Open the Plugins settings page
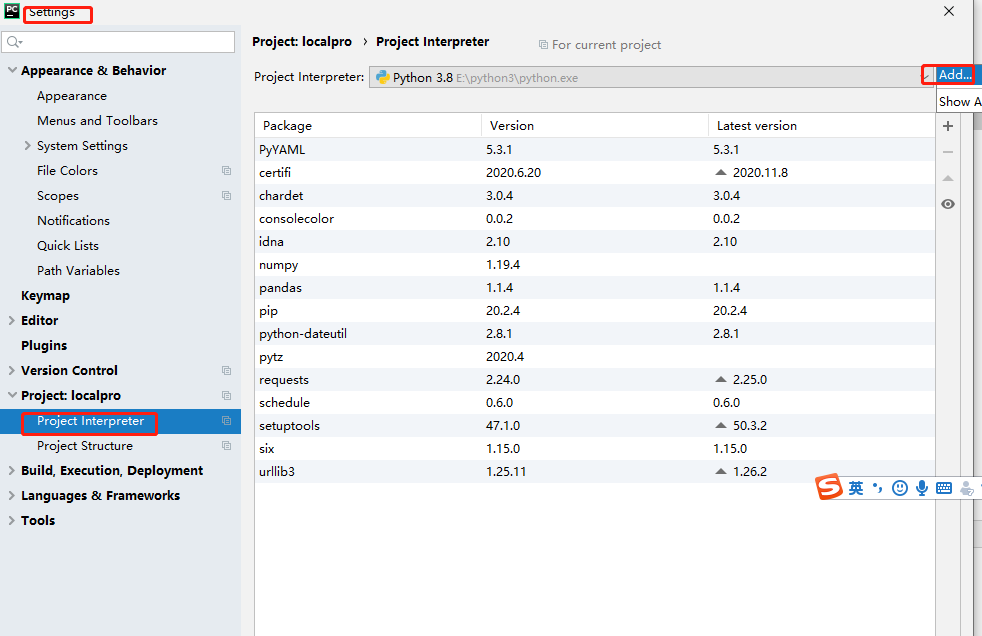This screenshot has height=636, width=982. pyautogui.click(x=44, y=346)
